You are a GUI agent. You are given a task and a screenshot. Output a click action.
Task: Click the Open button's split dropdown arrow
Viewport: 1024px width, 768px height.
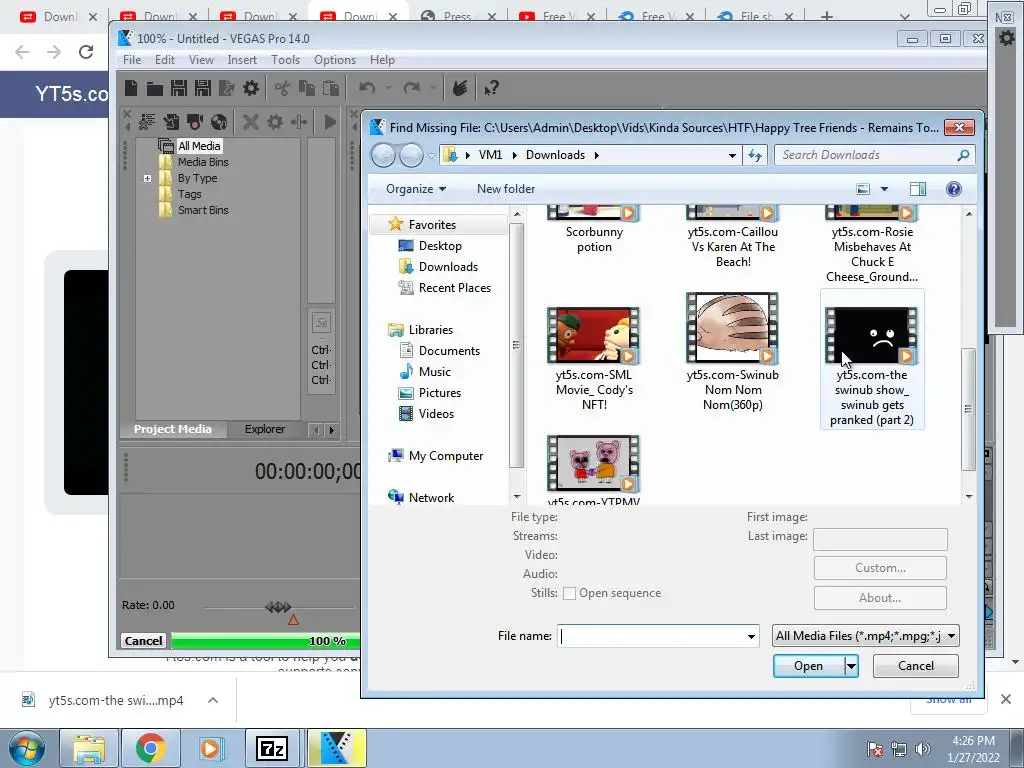851,666
